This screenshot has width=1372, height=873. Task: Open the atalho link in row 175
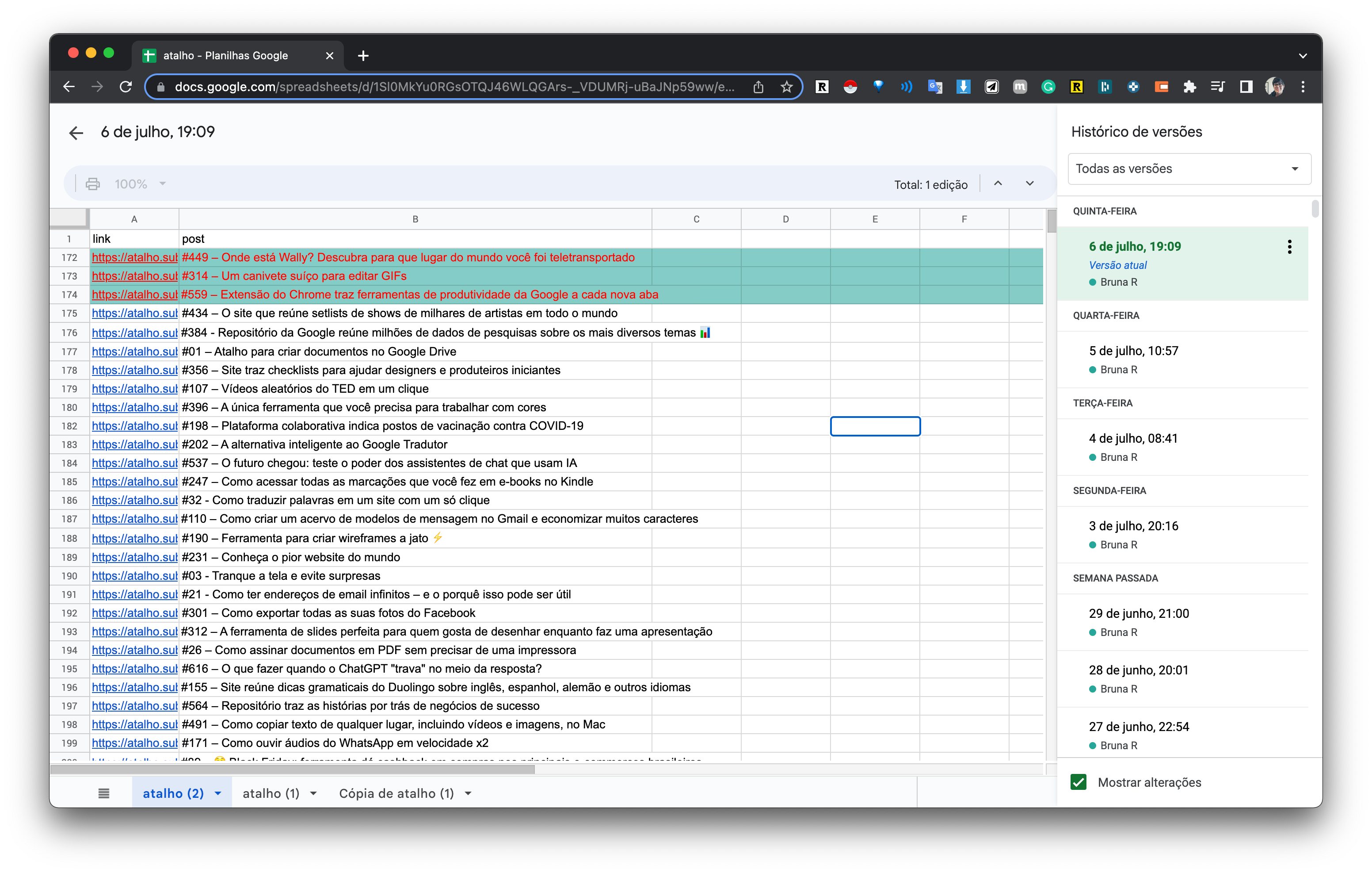134,313
